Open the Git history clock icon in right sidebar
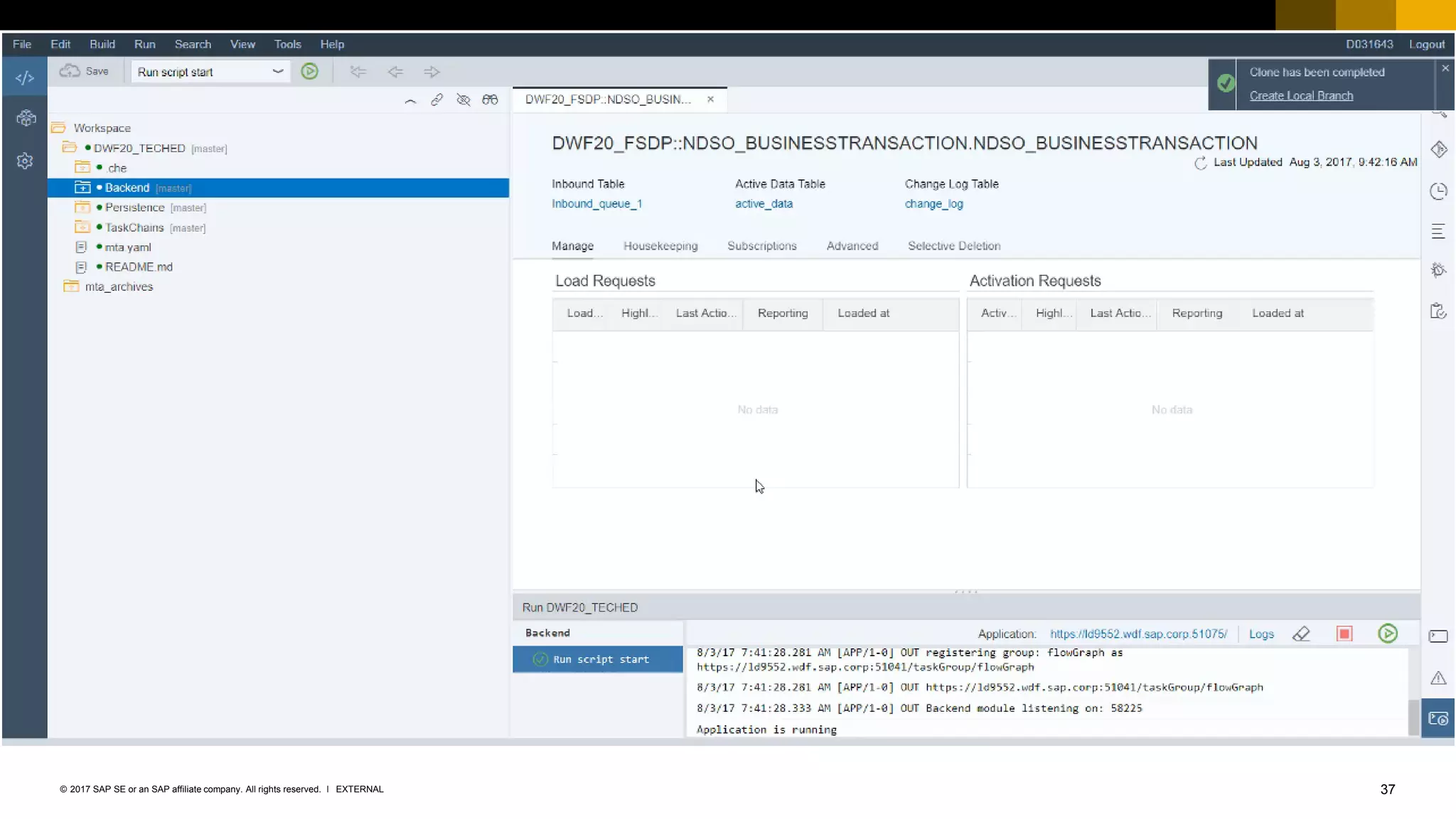Viewport: 1456px width, 819px height. coord(1438,191)
